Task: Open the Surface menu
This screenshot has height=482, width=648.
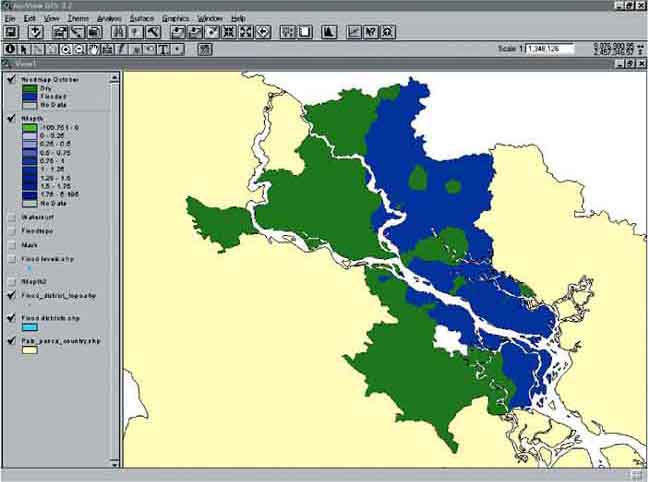Action: (142, 18)
